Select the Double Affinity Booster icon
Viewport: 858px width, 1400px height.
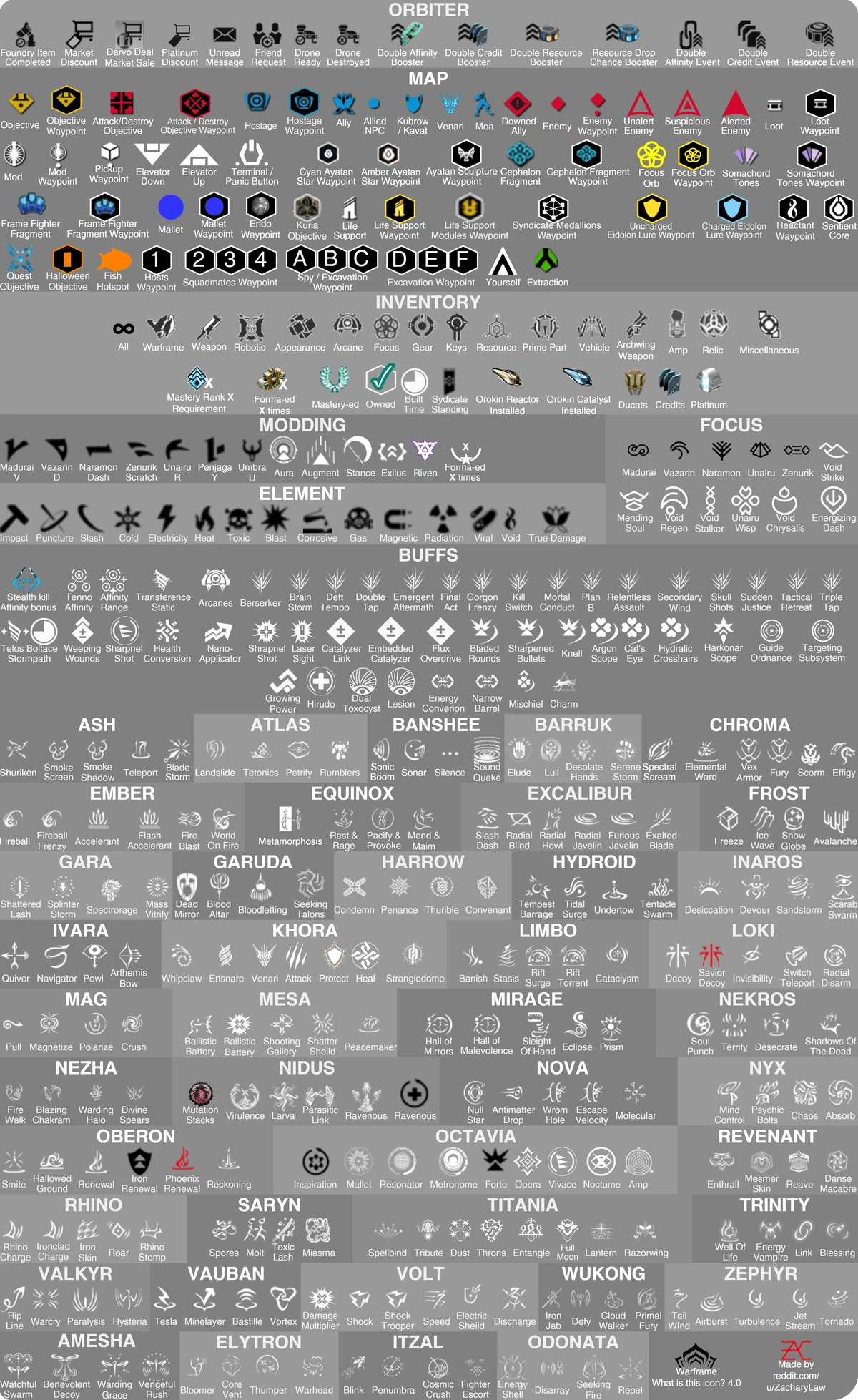pos(407,34)
